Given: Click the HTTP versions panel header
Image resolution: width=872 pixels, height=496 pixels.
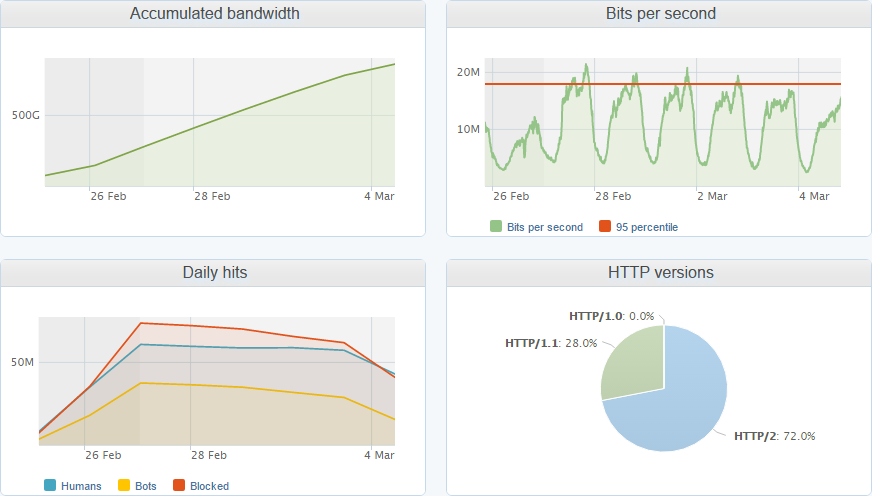Looking at the screenshot, I should [x=660, y=272].
